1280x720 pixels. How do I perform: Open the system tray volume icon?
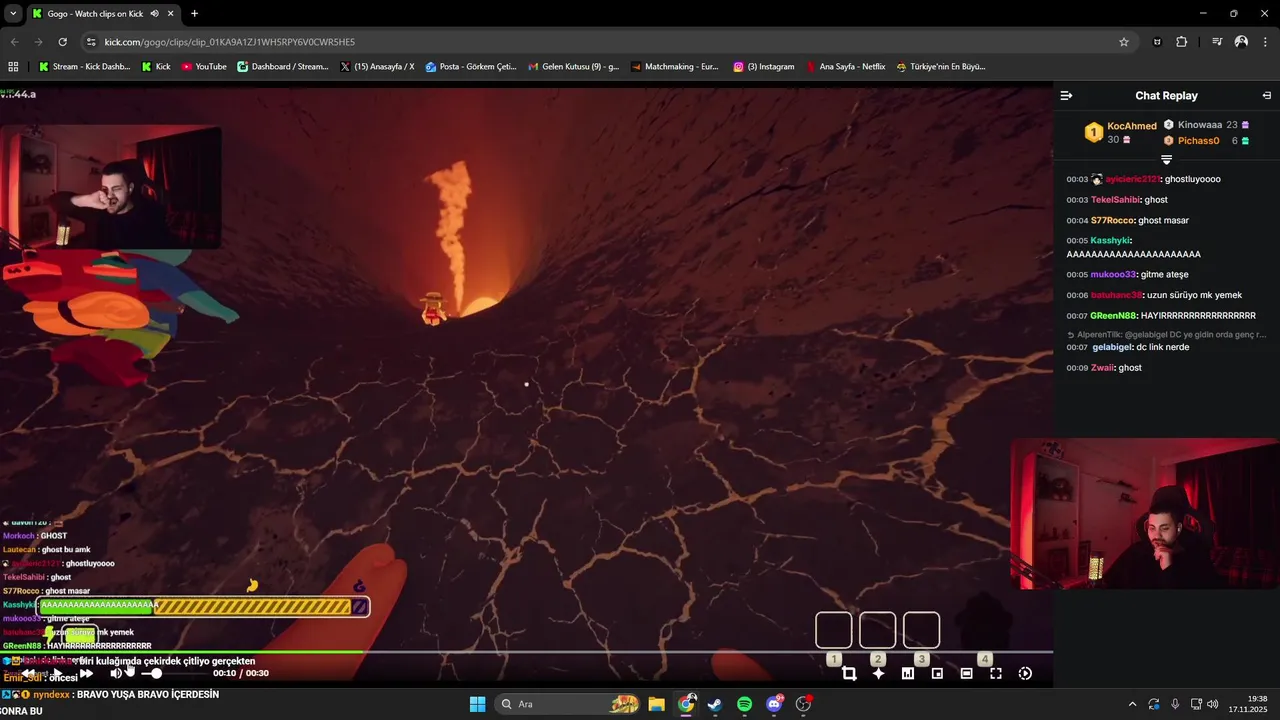tap(1212, 704)
